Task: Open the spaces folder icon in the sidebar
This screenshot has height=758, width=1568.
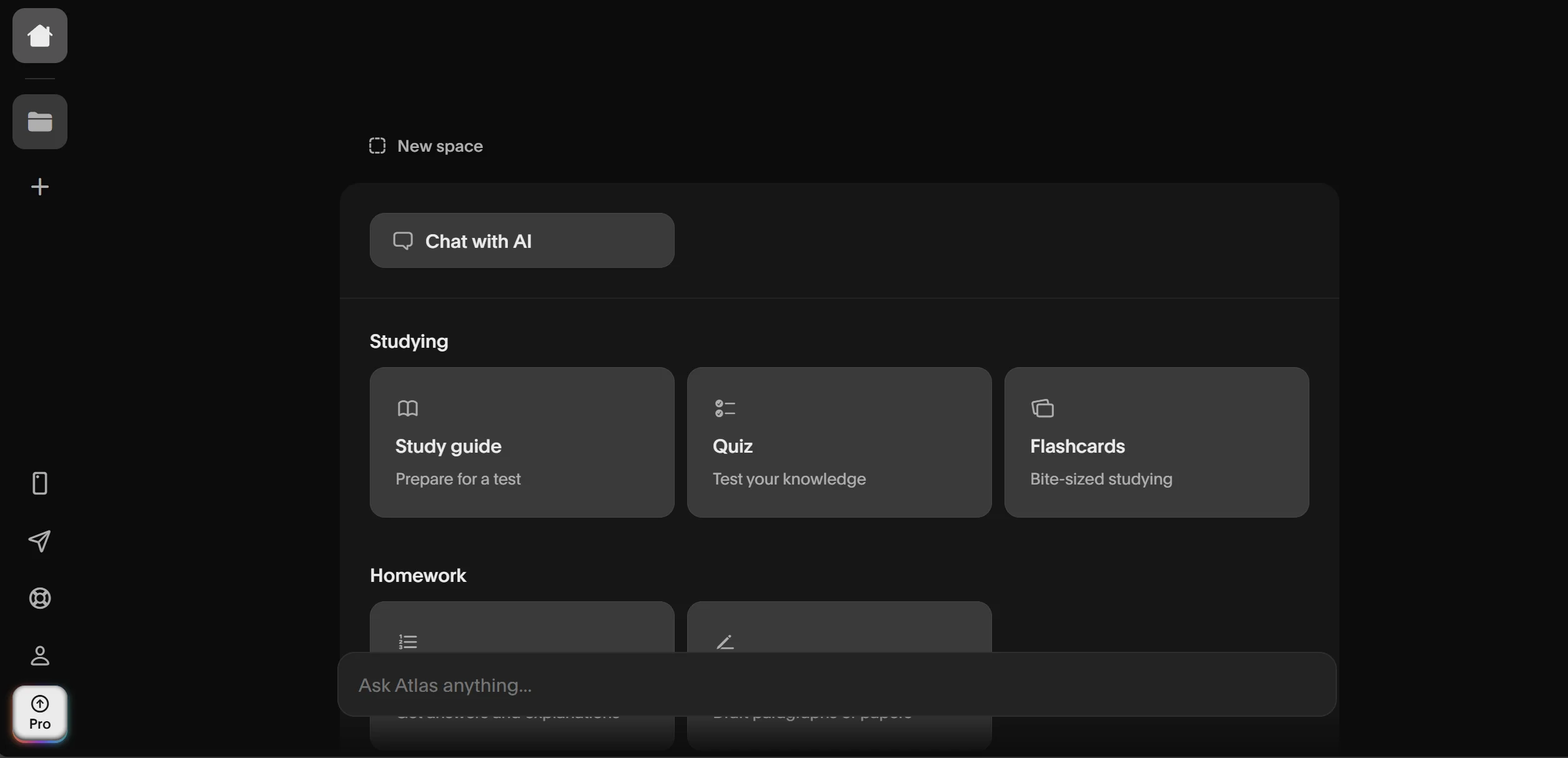Action: point(39,121)
